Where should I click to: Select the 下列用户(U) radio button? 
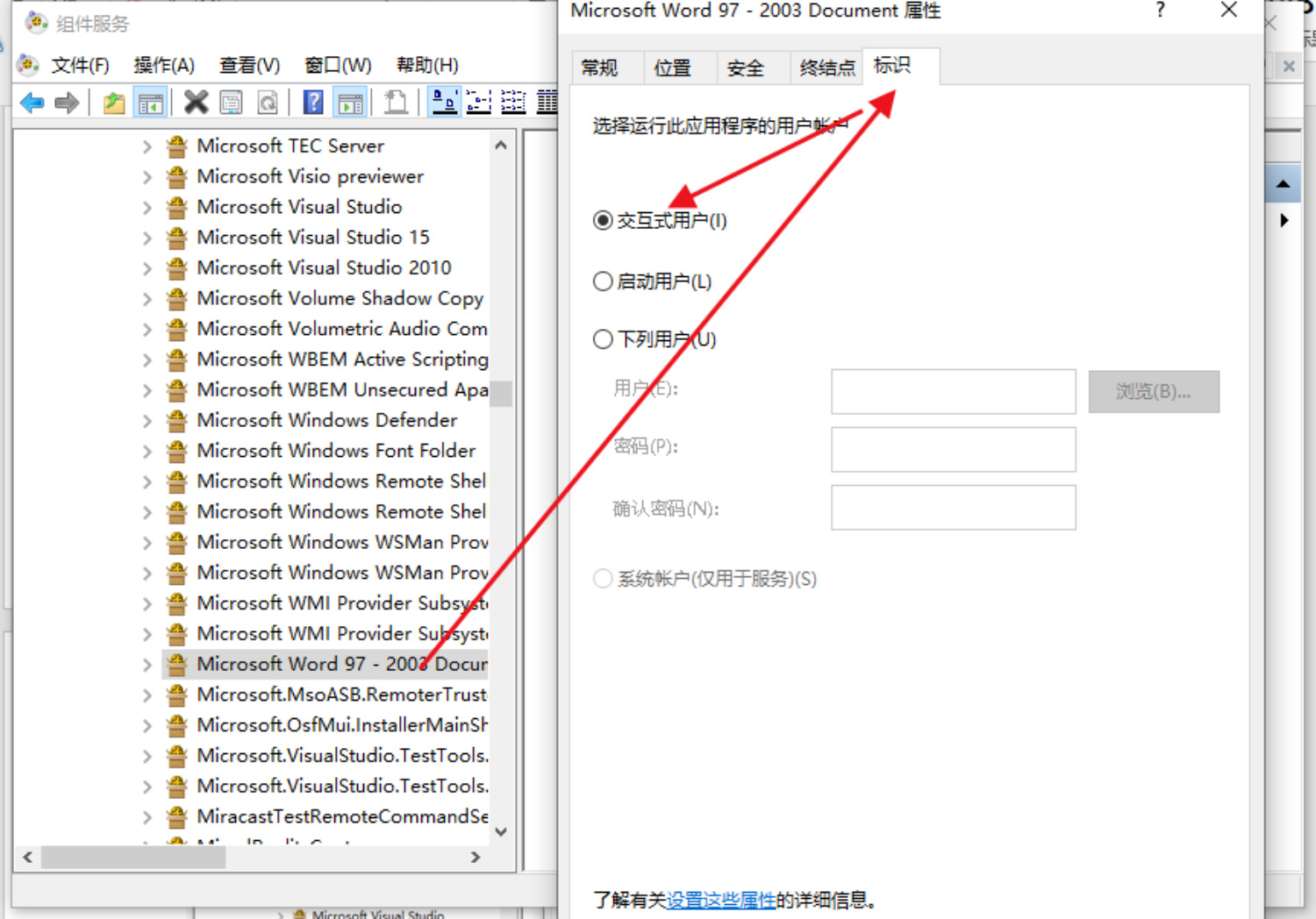pyautogui.click(x=603, y=339)
